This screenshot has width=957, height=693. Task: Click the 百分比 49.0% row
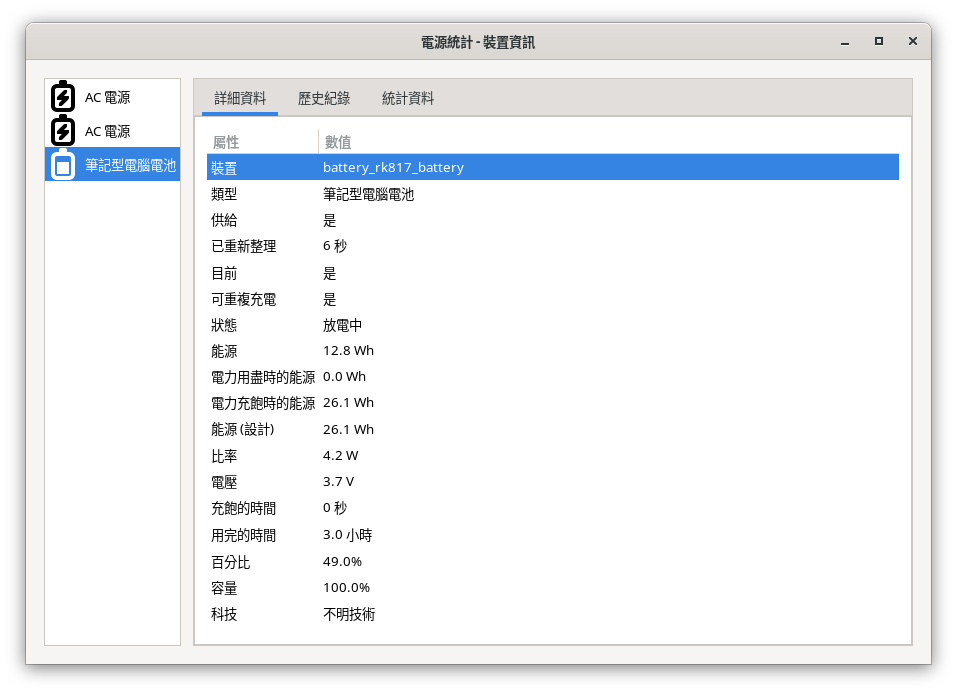pyautogui.click(x=552, y=561)
